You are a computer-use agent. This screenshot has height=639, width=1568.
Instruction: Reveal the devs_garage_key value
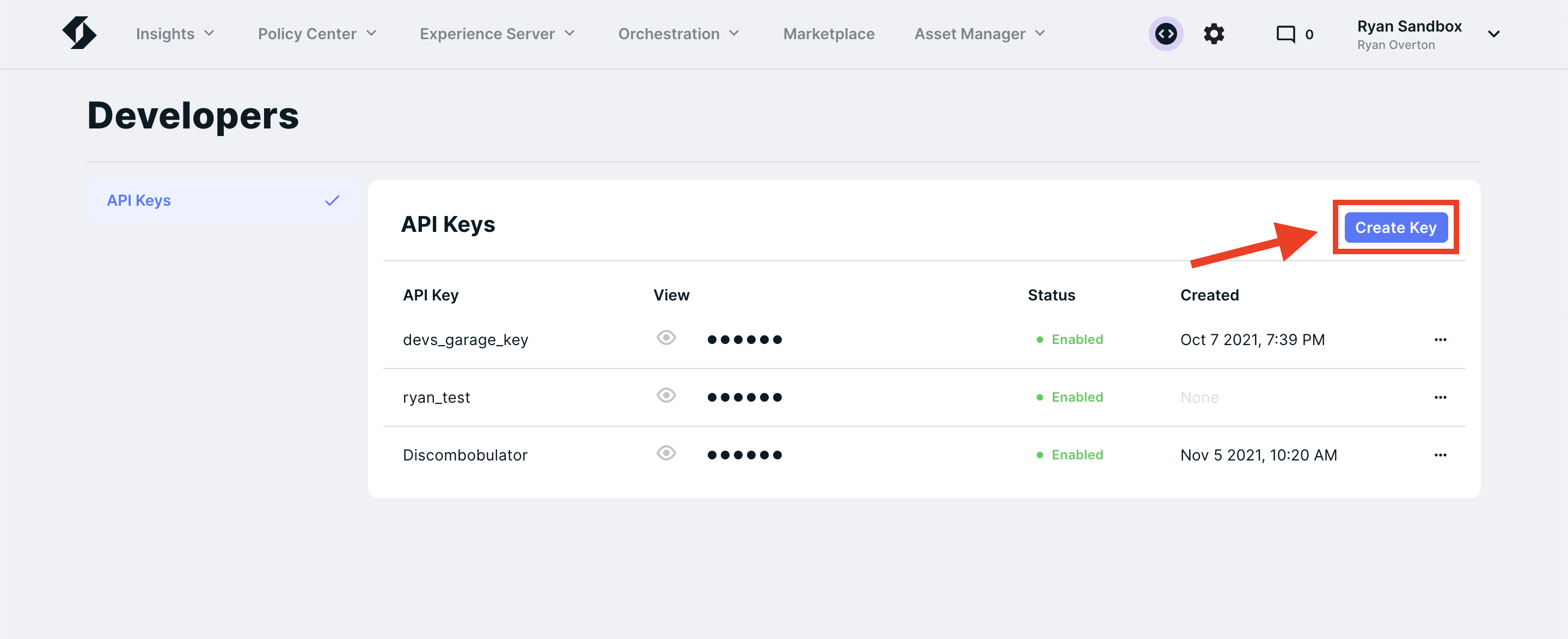pyautogui.click(x=666, y=338)
